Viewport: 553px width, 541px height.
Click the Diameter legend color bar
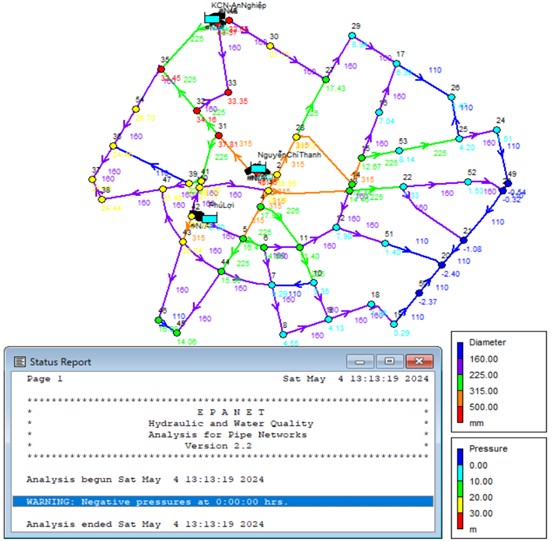click(460, 382)
